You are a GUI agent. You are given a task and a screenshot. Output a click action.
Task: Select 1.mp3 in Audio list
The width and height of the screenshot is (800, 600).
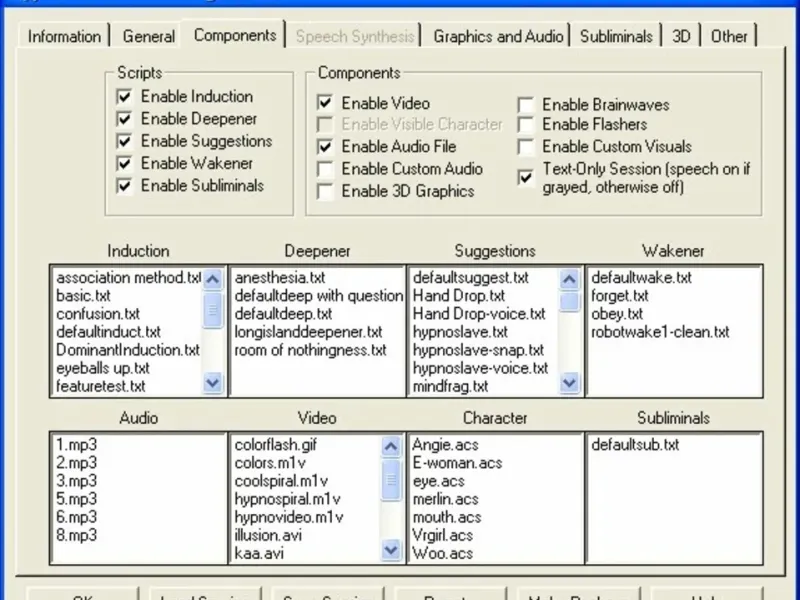point(76,445)
